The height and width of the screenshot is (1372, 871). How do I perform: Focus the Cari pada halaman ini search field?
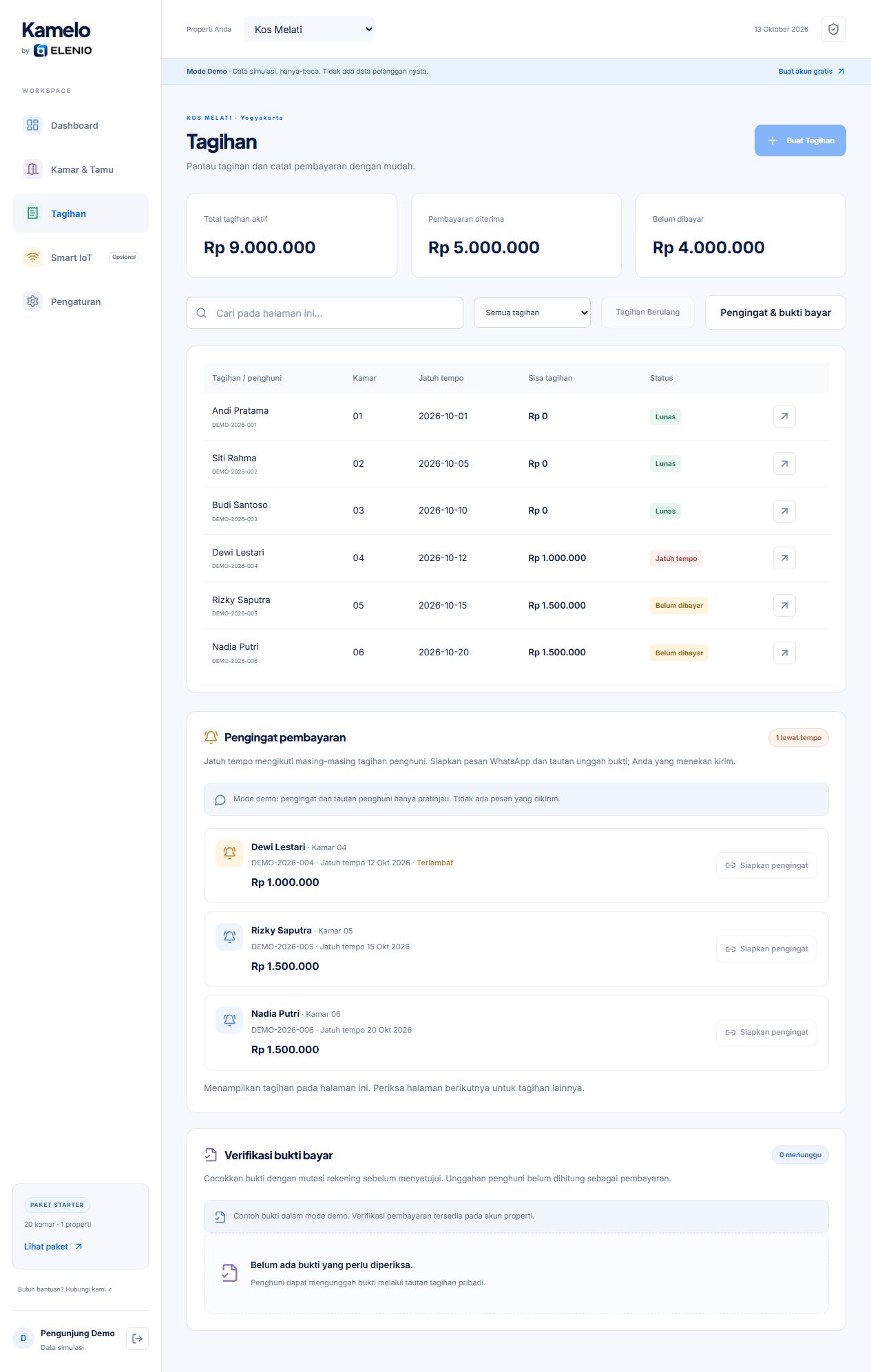point(325,313)
